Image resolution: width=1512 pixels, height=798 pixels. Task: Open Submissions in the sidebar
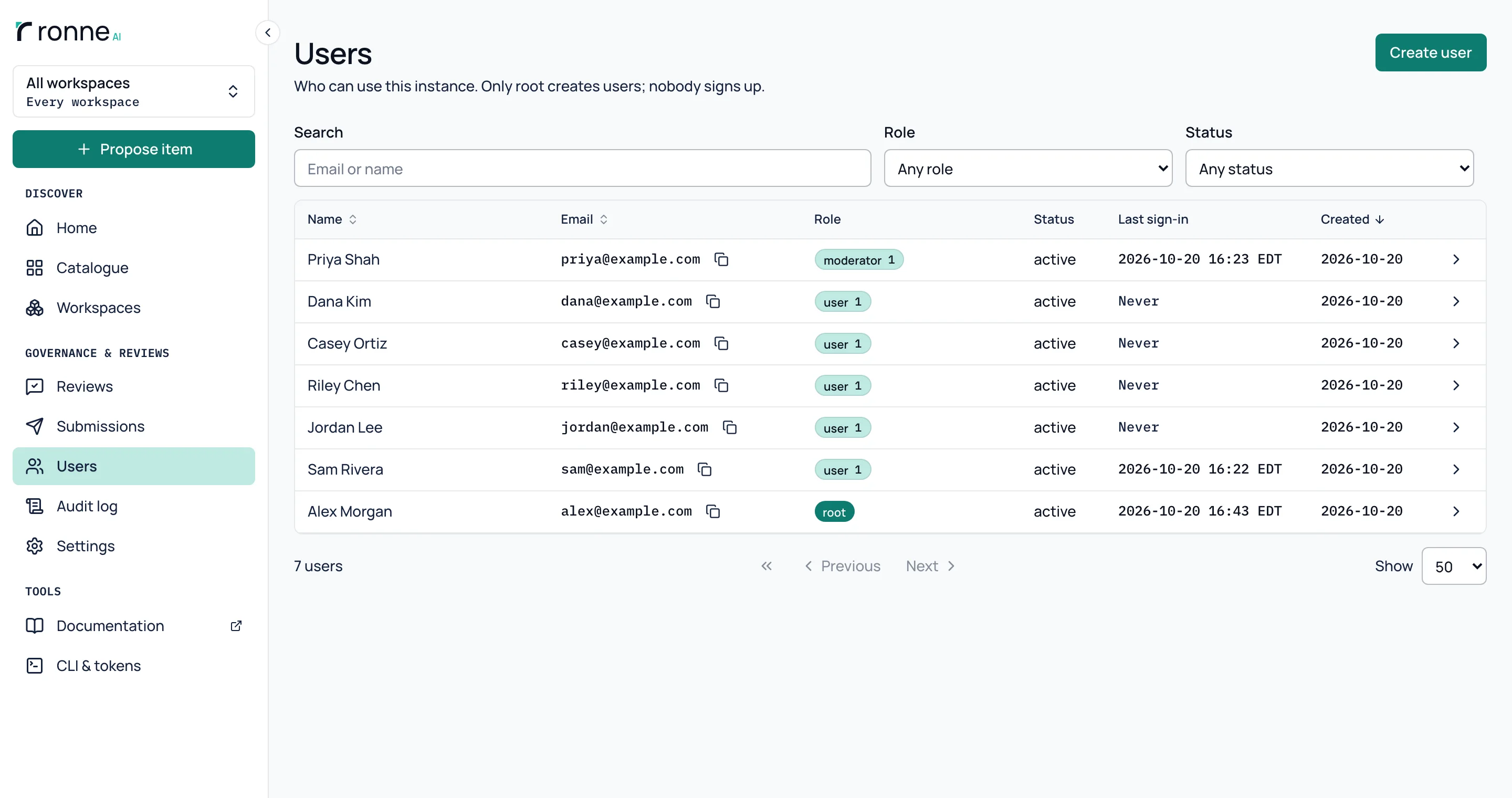(134, 426)
